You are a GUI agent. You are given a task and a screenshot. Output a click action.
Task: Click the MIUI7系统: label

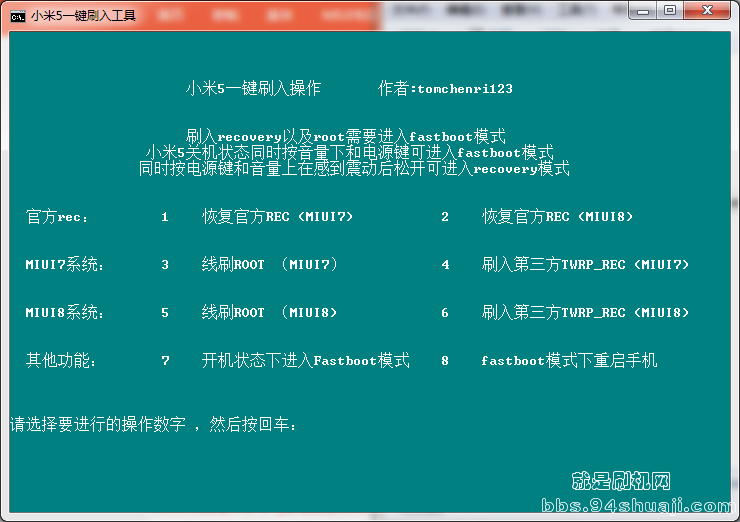tap(65, 264)
